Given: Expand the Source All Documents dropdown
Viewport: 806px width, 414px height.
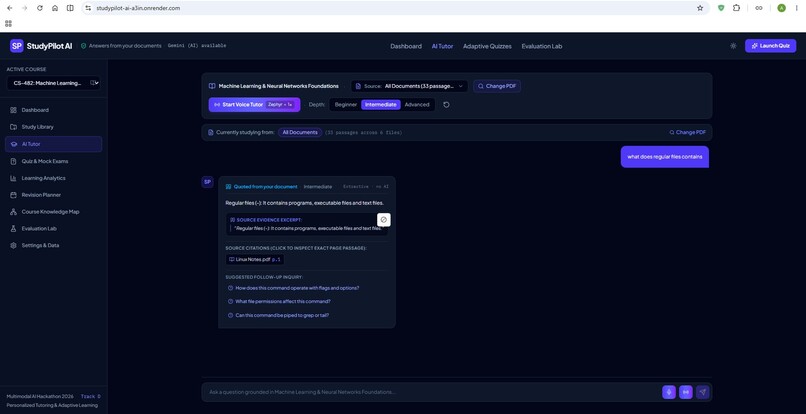Looking at the screenshot, I should click(x=409, y=86).
